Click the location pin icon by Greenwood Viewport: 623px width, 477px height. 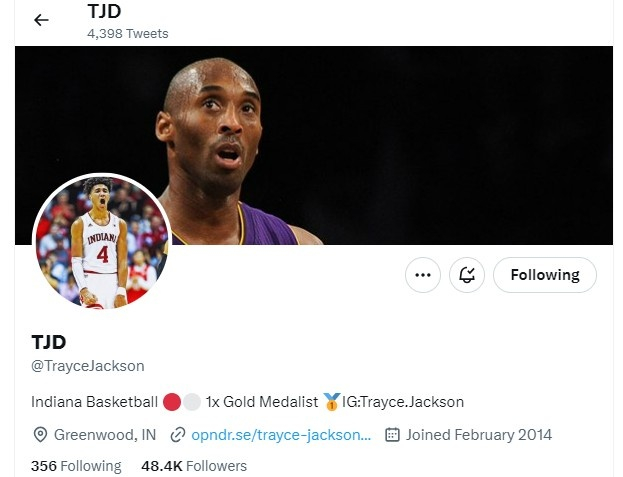click(40, 435)
